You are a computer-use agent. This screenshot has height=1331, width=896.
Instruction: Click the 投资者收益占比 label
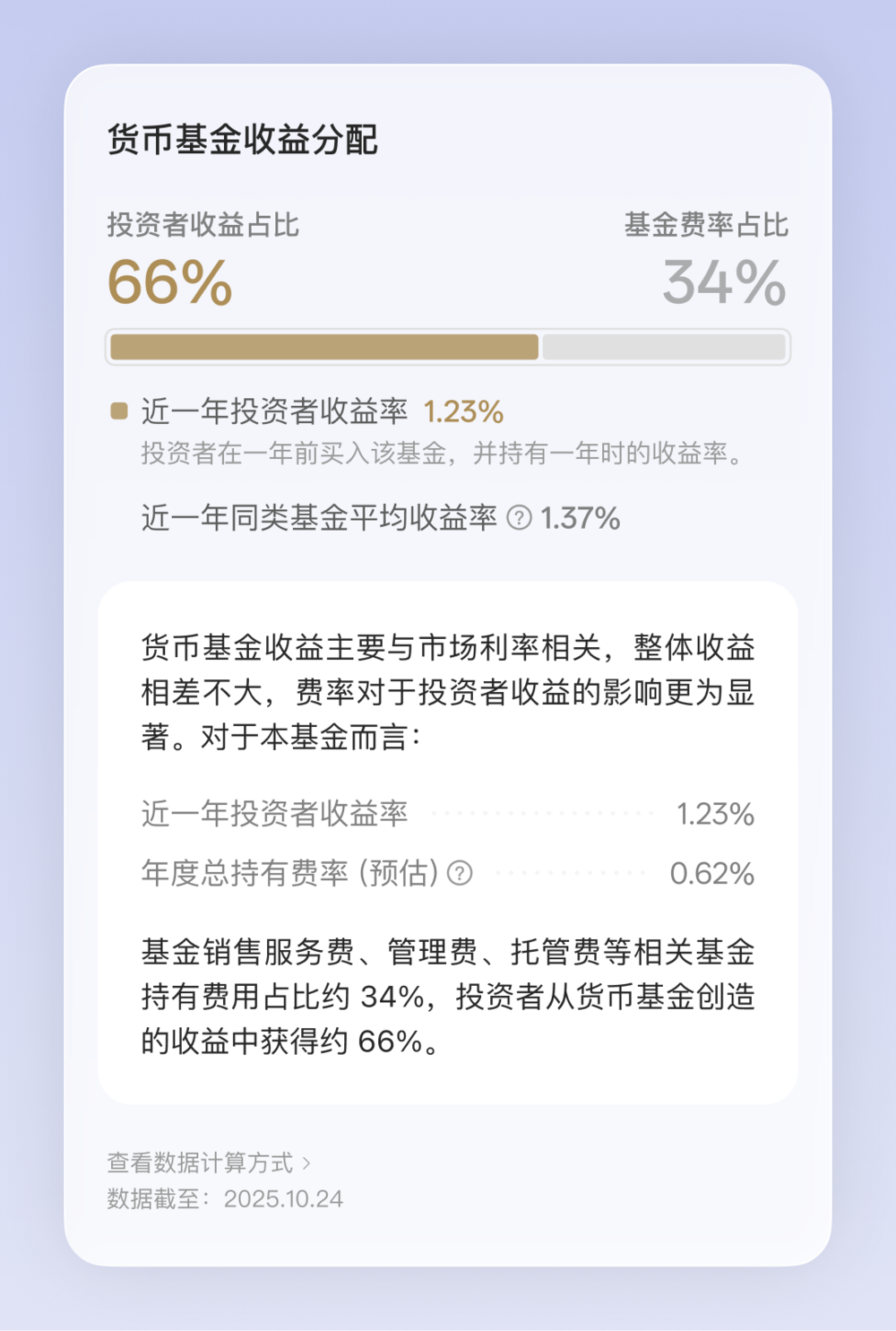pos(203,224)
